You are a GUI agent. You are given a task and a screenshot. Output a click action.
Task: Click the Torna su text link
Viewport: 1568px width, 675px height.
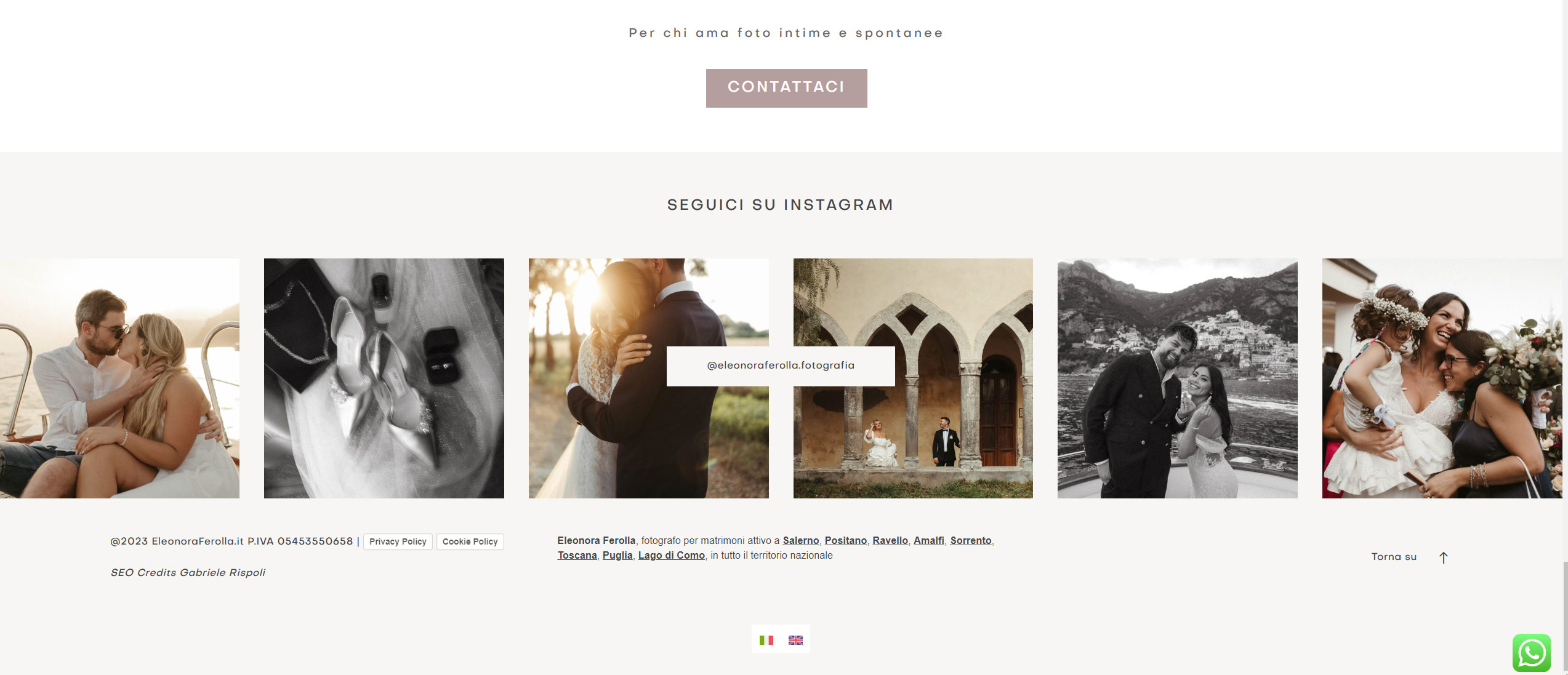[1394, 557]
